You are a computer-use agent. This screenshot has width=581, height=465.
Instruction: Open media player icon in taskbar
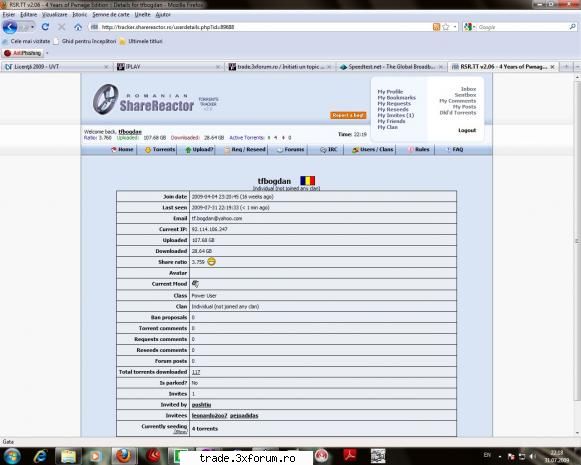click(96, 456)
